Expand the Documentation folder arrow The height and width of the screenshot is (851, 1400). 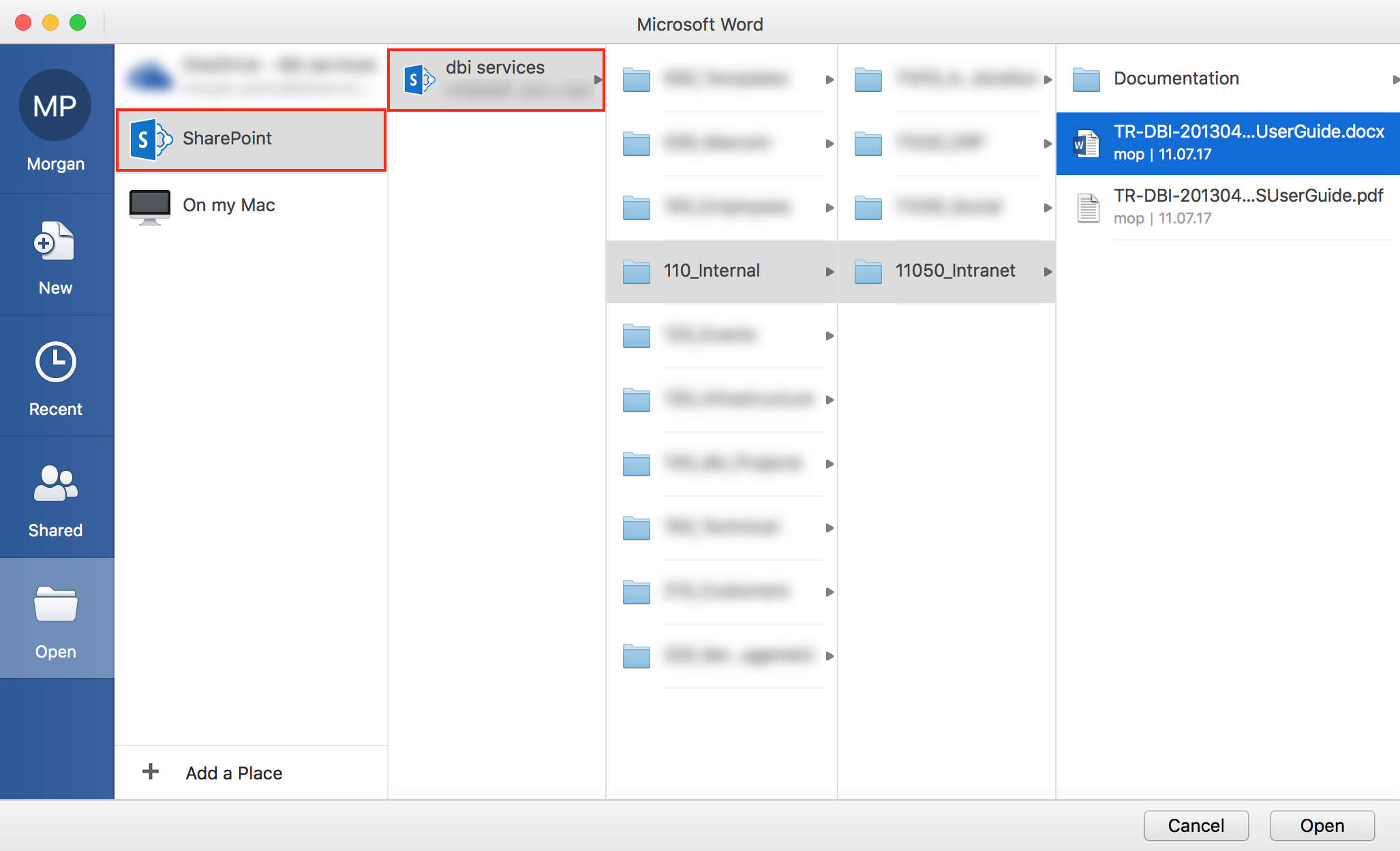[1395, 80]
